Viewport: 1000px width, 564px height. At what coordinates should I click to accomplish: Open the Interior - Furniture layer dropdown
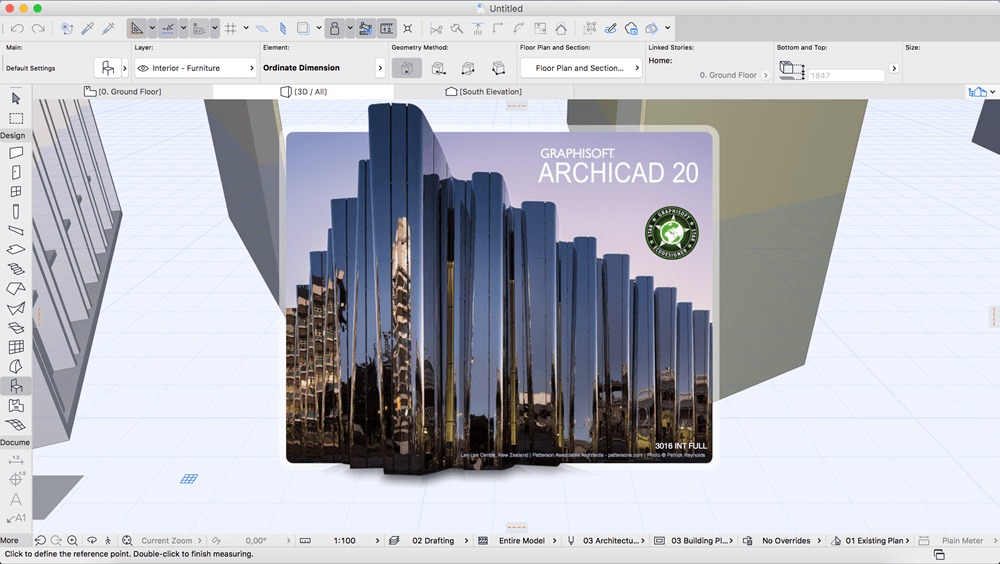pos(196,68)
